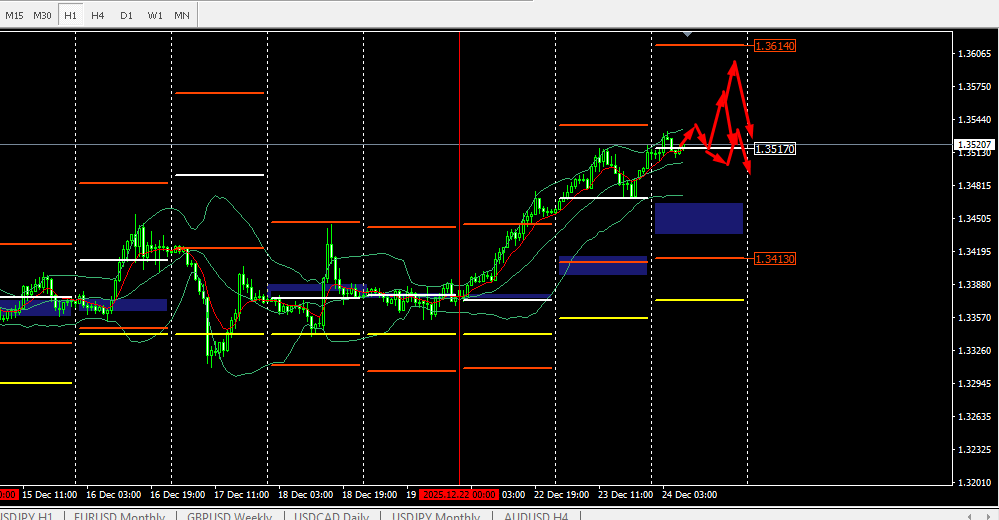The image size is (999, 520).
Task: Click the 1.33880 value on price axis
Action: (x=974, y=284)
